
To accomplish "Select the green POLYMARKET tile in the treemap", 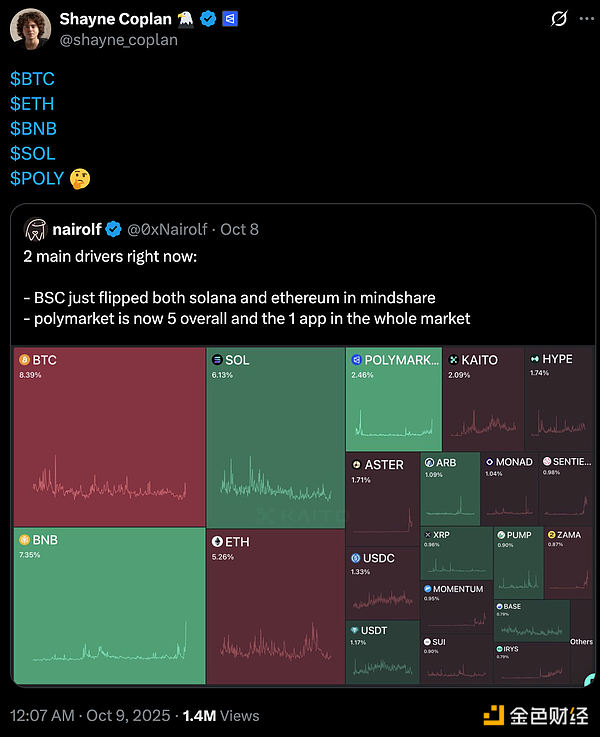I will [393, 400].
